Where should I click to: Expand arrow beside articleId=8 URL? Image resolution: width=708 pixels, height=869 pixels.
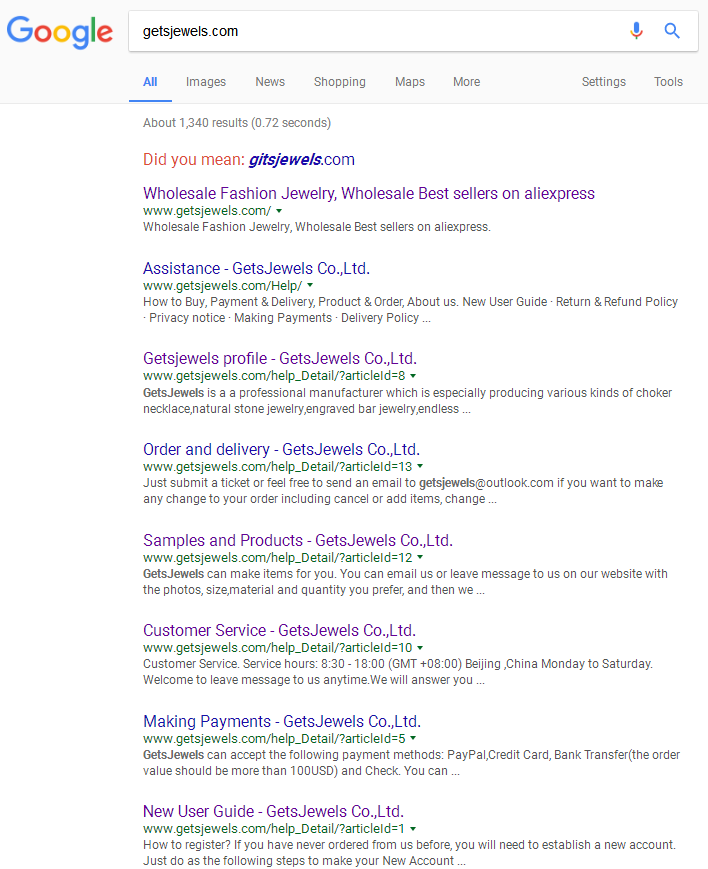(x=414, y=376)
